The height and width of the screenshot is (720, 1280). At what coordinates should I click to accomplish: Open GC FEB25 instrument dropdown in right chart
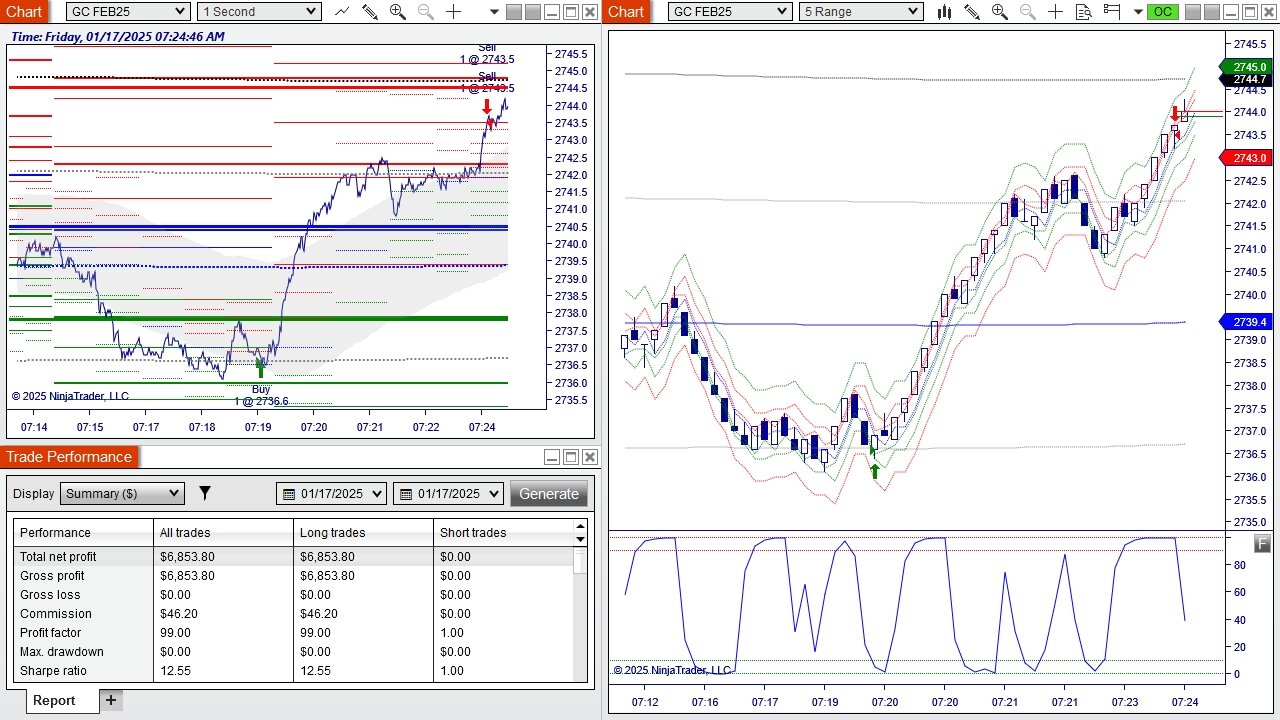click(x=730, y=12)
